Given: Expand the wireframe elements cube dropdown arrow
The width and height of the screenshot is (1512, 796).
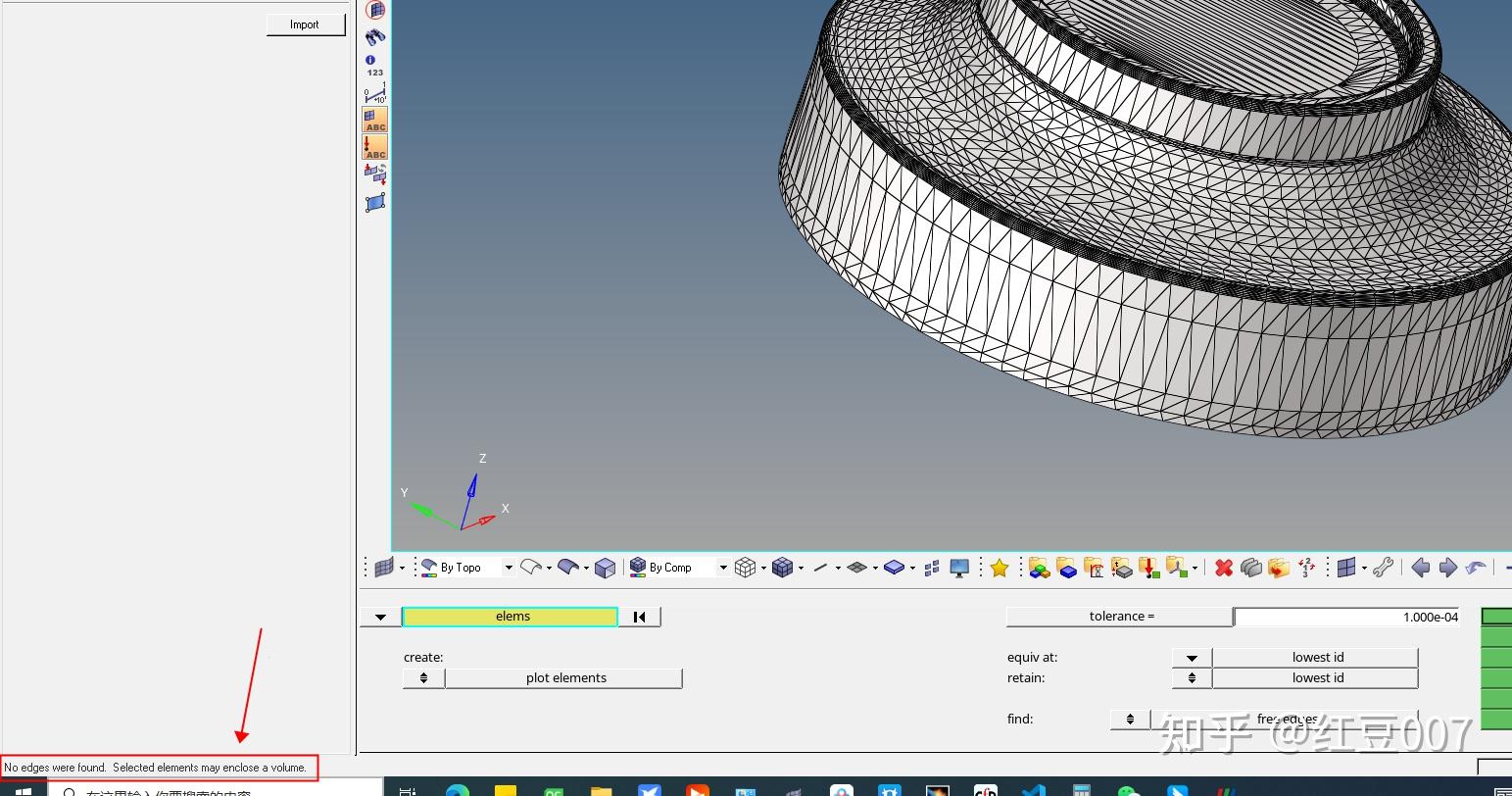Looking at the screenshot, I should (x=763, y=568).
